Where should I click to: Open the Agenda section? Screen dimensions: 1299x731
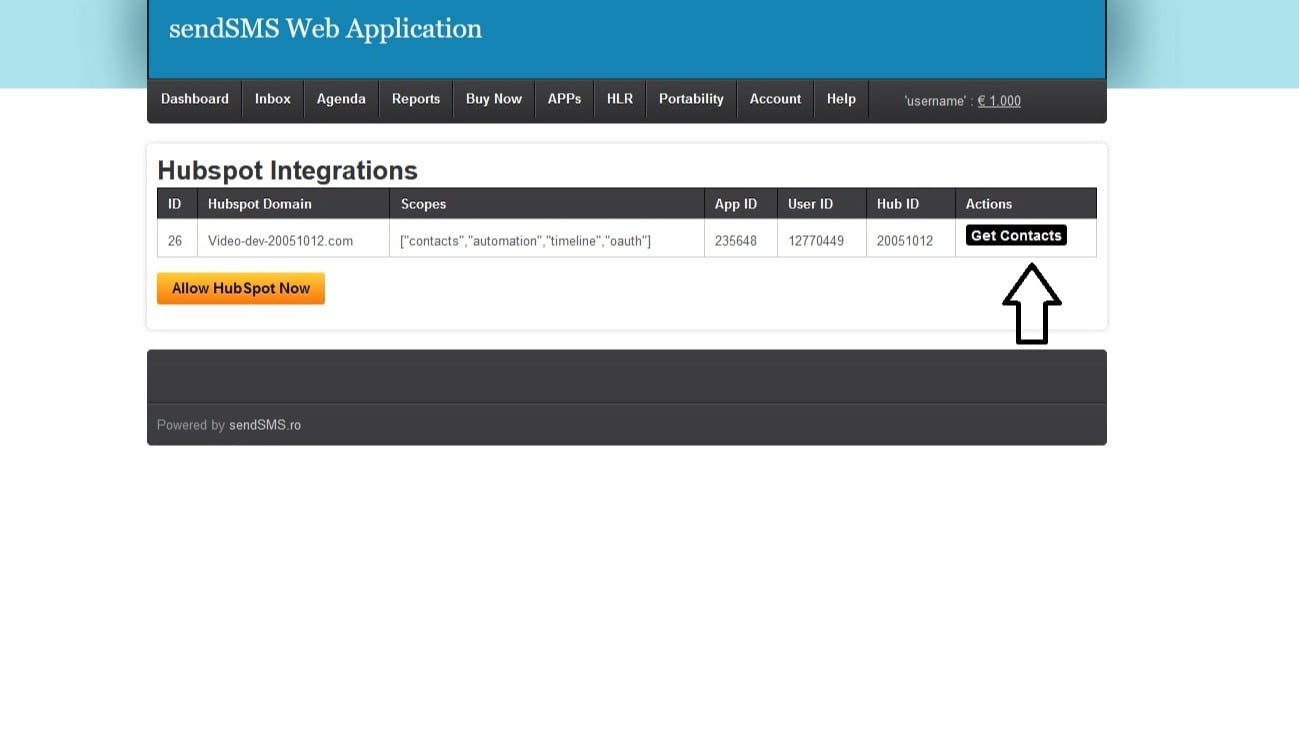[x=341, y=99]
